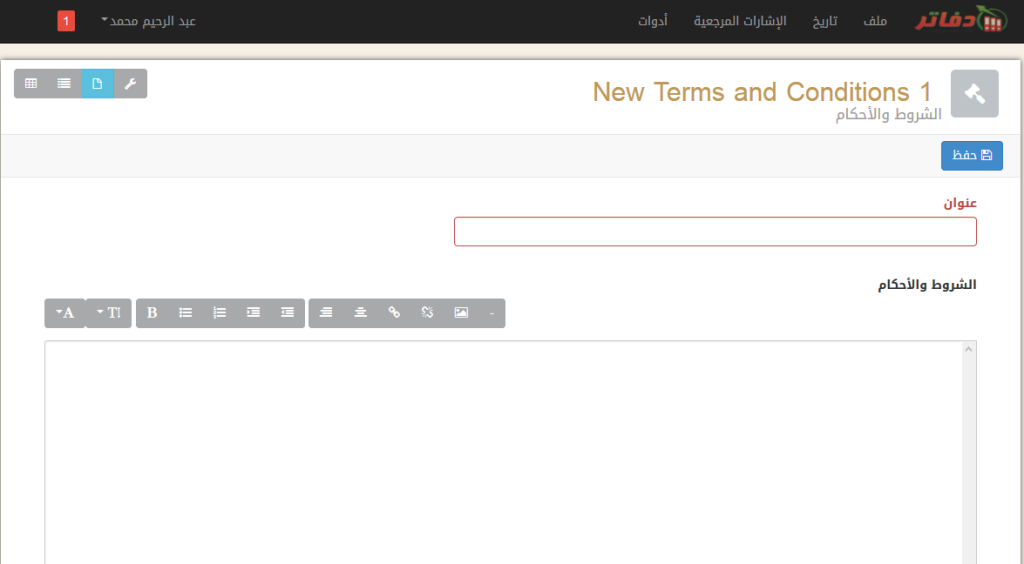The height and width of the screenshot is (564, 1024).
Task: Insert an image into the editor
Action: (461, 313)
